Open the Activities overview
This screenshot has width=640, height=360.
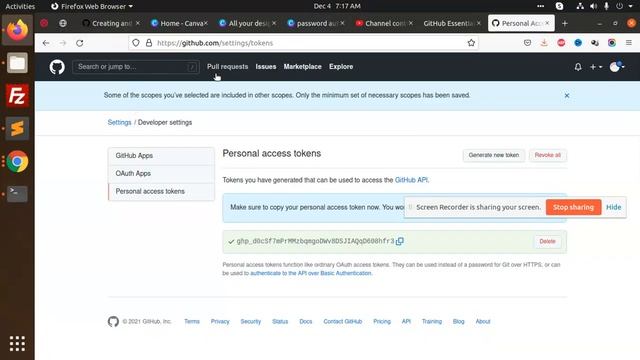[x=20, y=6]
